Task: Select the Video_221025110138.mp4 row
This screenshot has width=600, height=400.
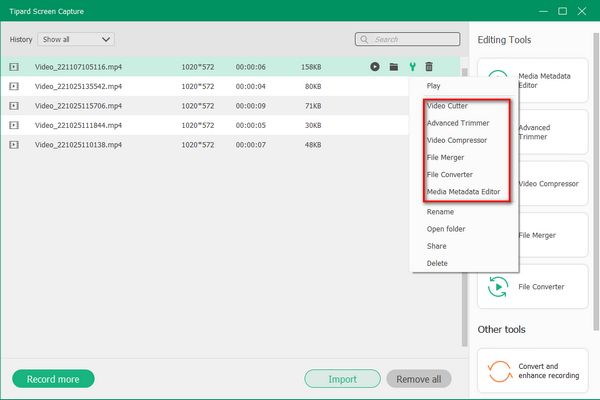Action: (x=205, y=145)
